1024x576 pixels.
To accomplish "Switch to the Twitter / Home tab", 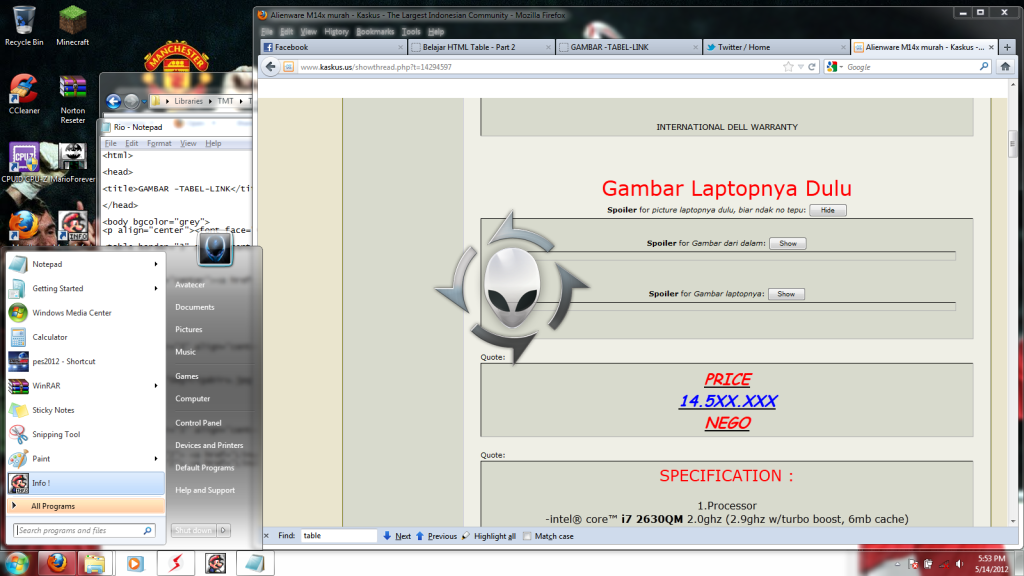I will click(775, 47).
